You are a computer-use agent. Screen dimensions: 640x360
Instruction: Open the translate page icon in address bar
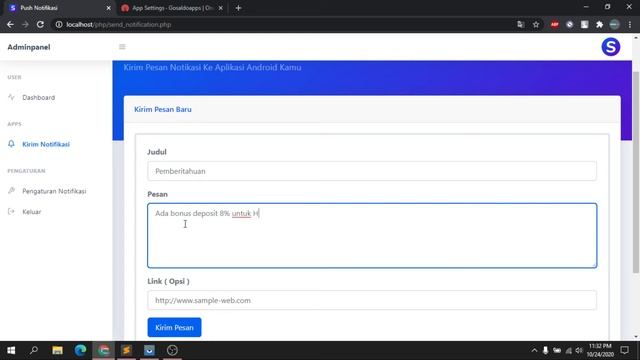coord(520,24)
